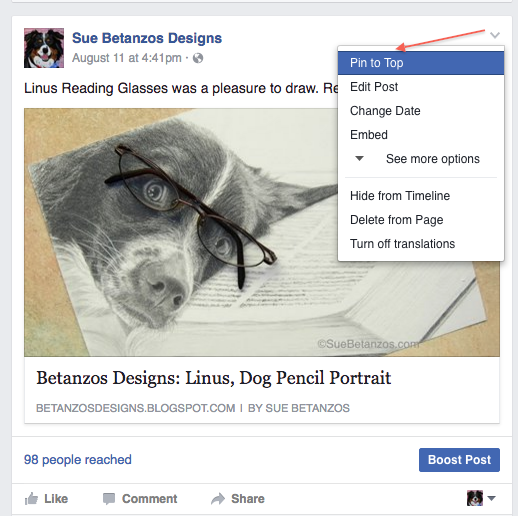Click the Boost Post button
The width and height of the screenshot is (518, 516).
click(x=459, y=460)
